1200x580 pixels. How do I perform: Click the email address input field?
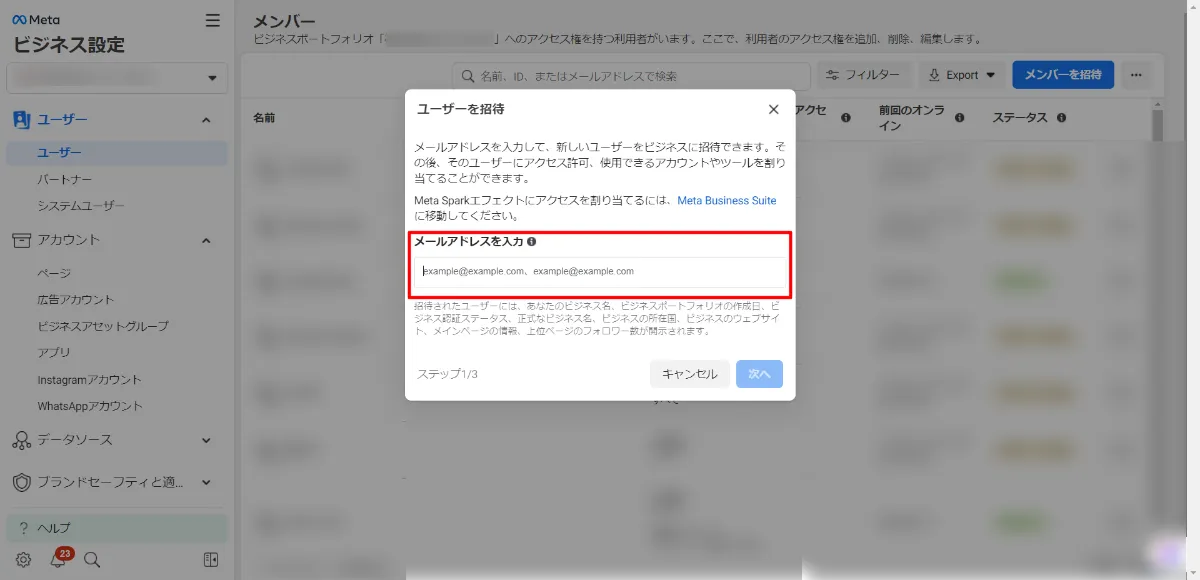(600, 271)
